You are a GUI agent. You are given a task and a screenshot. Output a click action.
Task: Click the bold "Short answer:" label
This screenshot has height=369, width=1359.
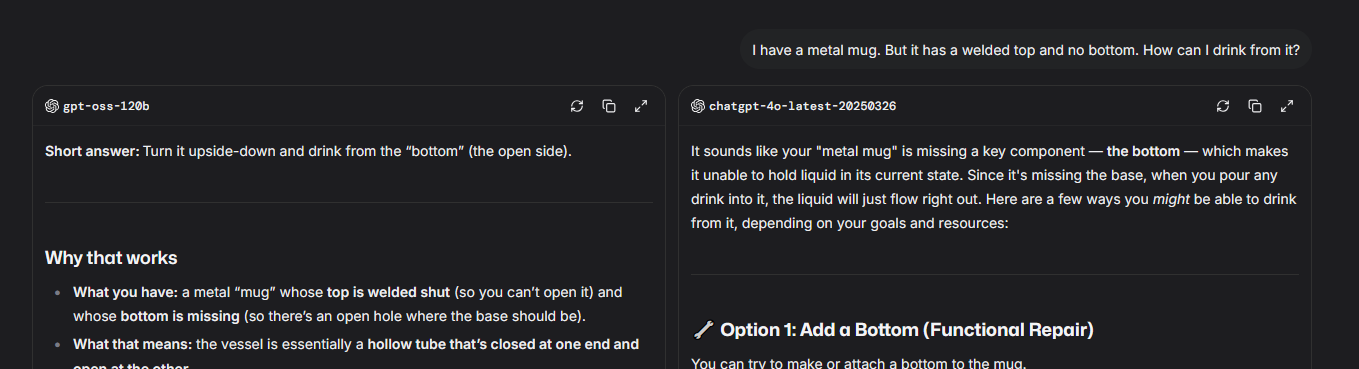tap(92, 151)
